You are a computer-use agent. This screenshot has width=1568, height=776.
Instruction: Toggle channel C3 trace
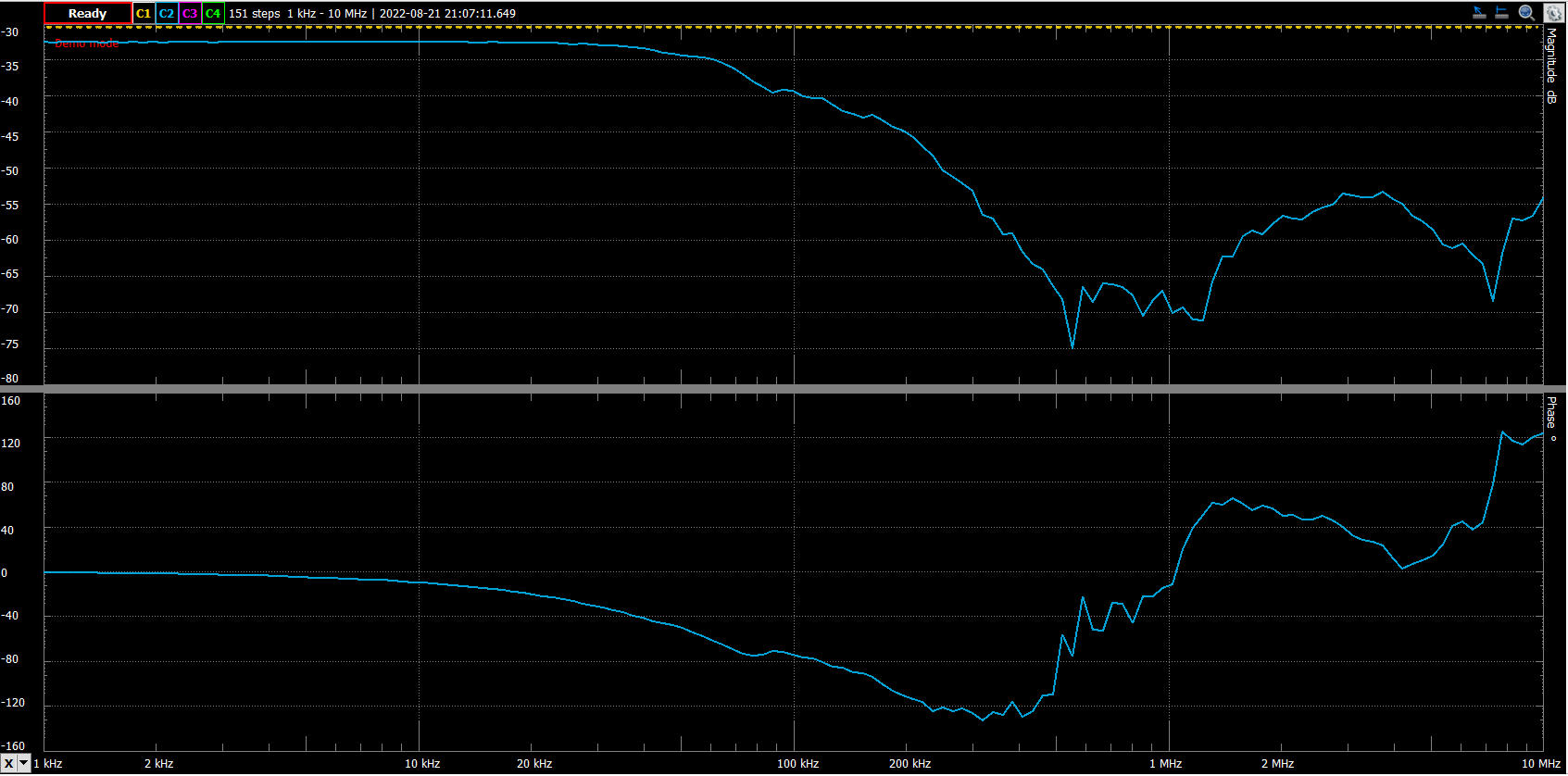click(x=190, y=14)
